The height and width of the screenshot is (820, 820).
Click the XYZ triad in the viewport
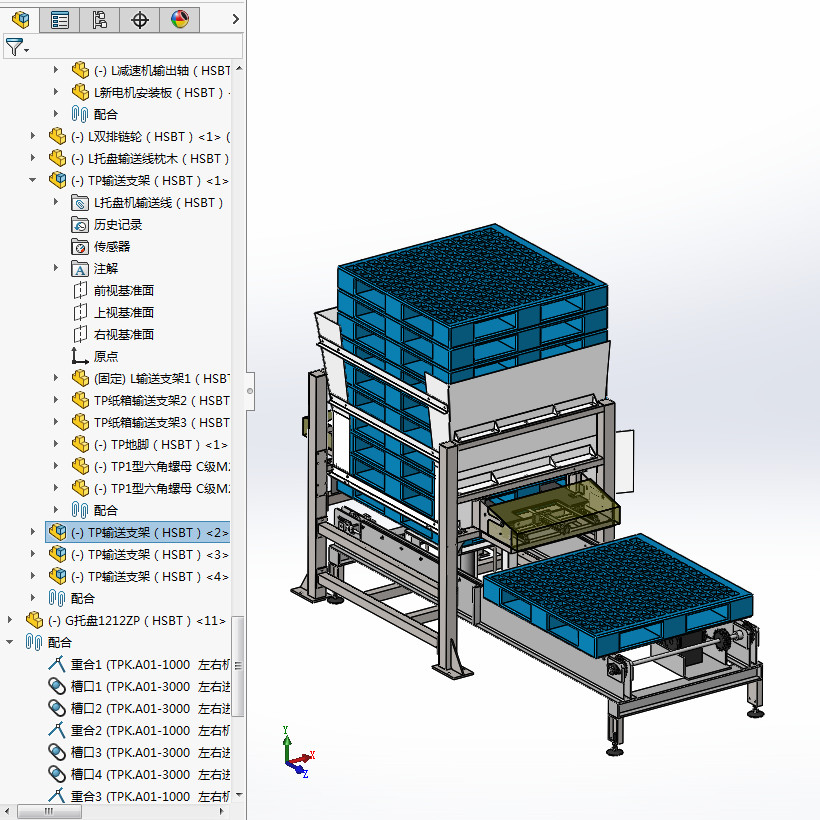point(298,753)
